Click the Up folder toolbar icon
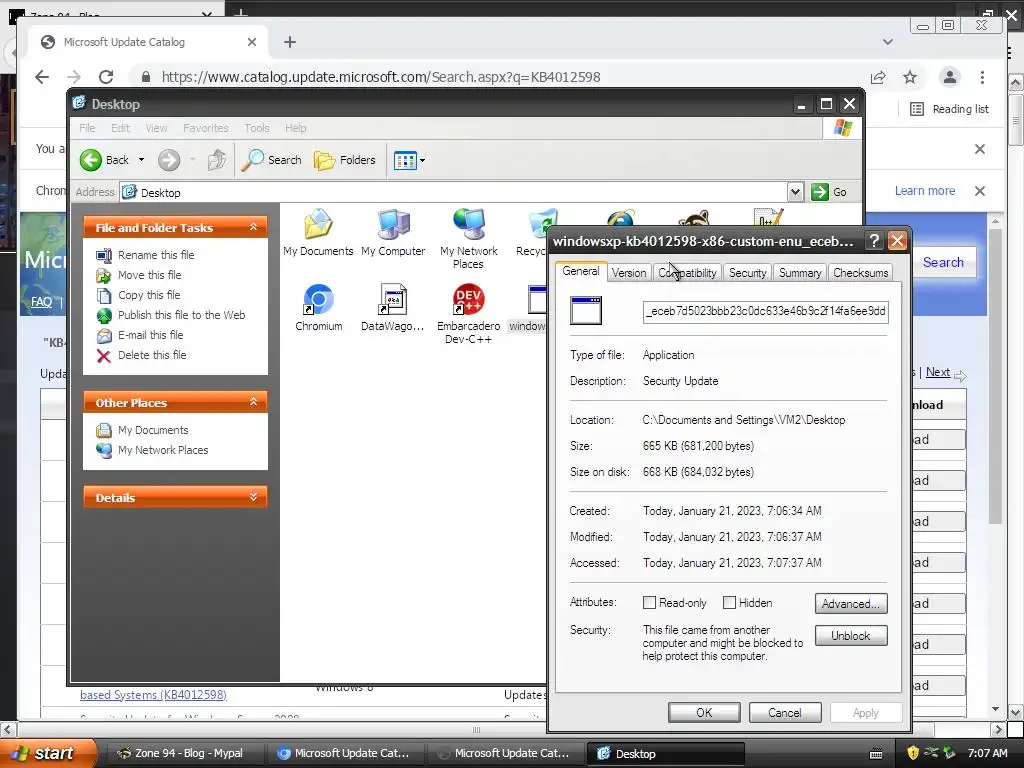 (x=217, y=160)
